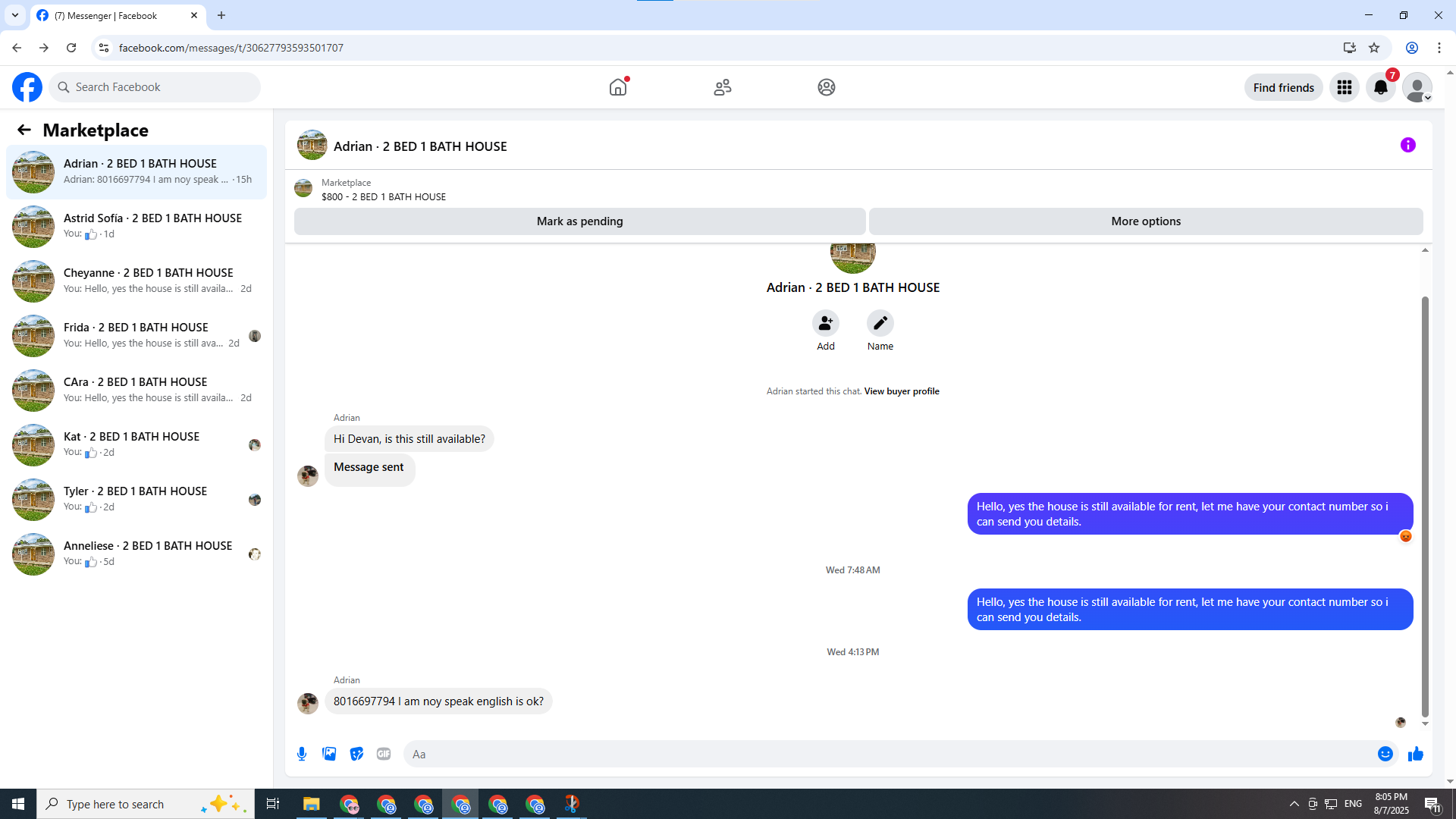Open the Tyler conversation

coord(136,500)
